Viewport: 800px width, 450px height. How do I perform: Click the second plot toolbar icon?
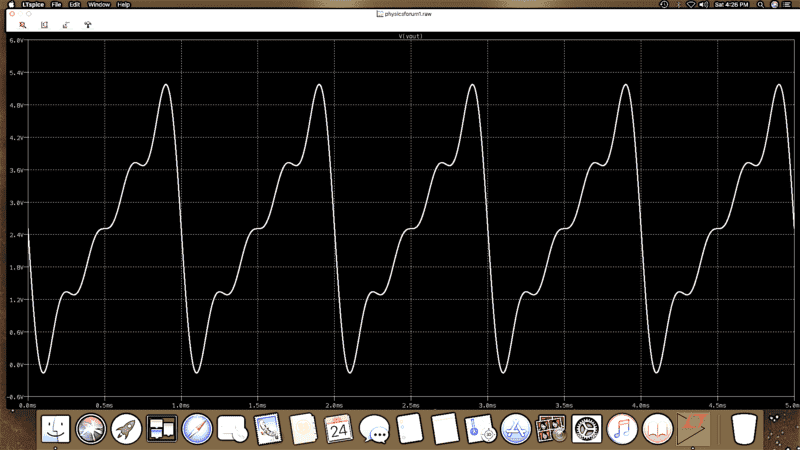[44, 24]
